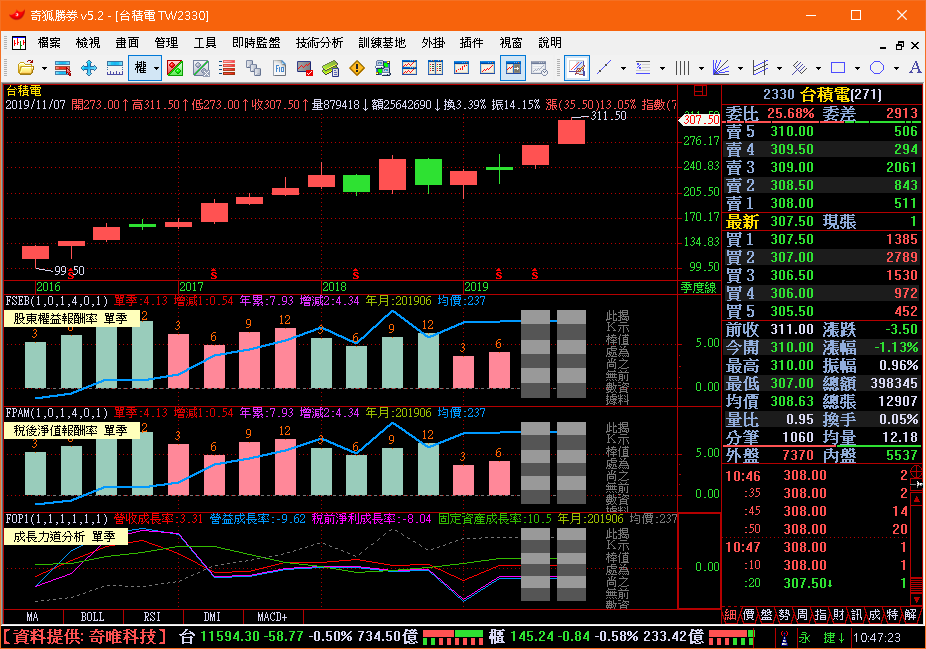Toggle the drawing pencil chart button

click(x=577, y=68)
